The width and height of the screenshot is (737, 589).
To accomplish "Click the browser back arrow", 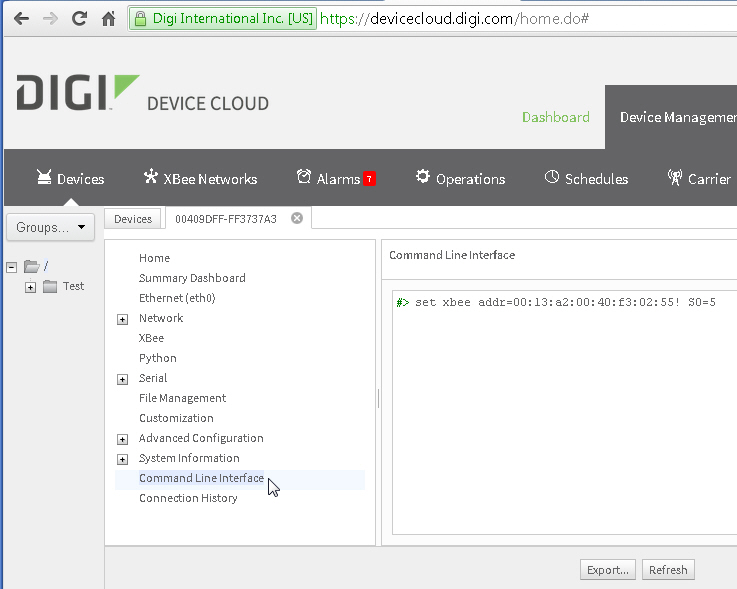I will tap(21, 19).
